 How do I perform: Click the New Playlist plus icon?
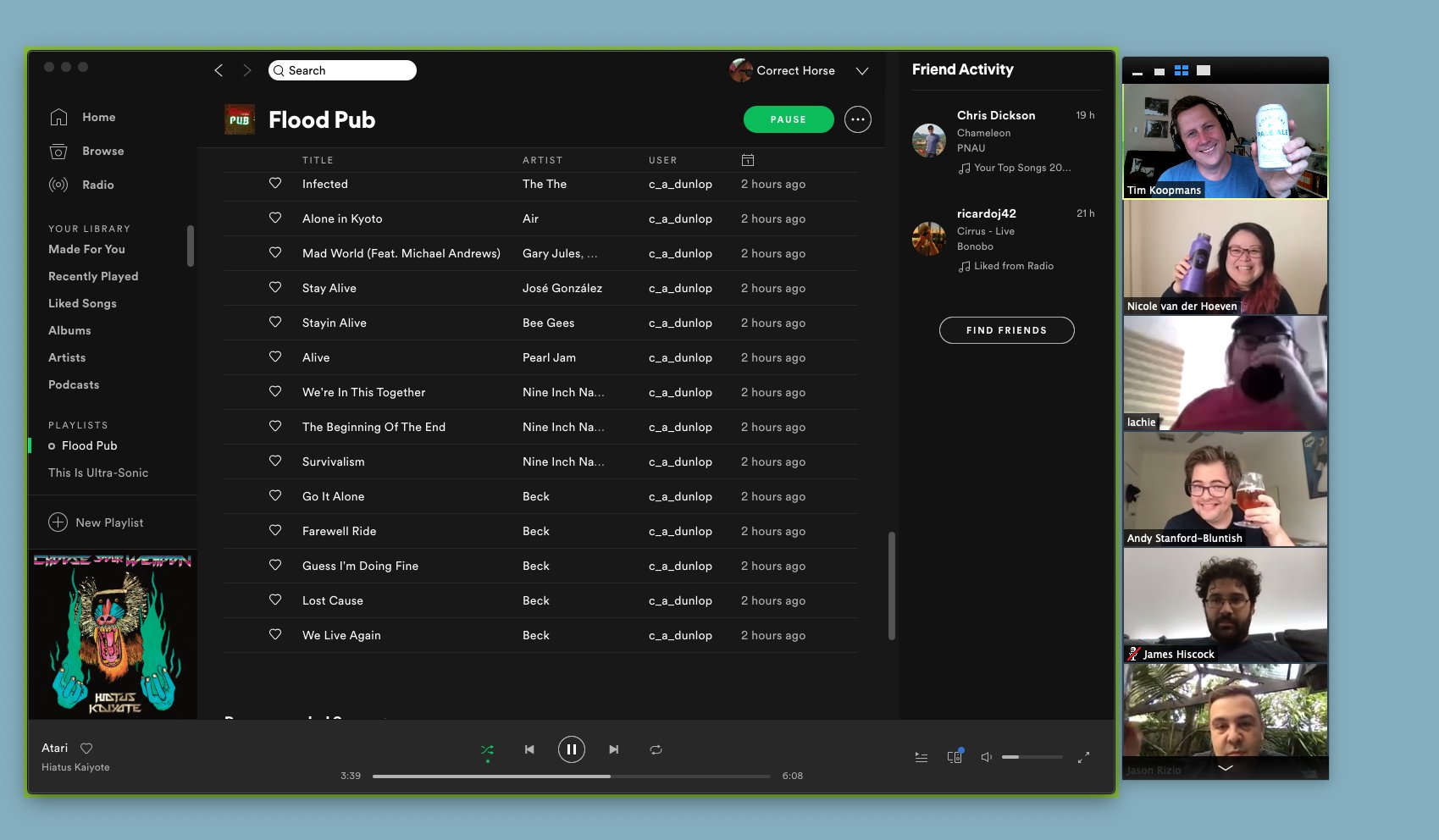58,522
